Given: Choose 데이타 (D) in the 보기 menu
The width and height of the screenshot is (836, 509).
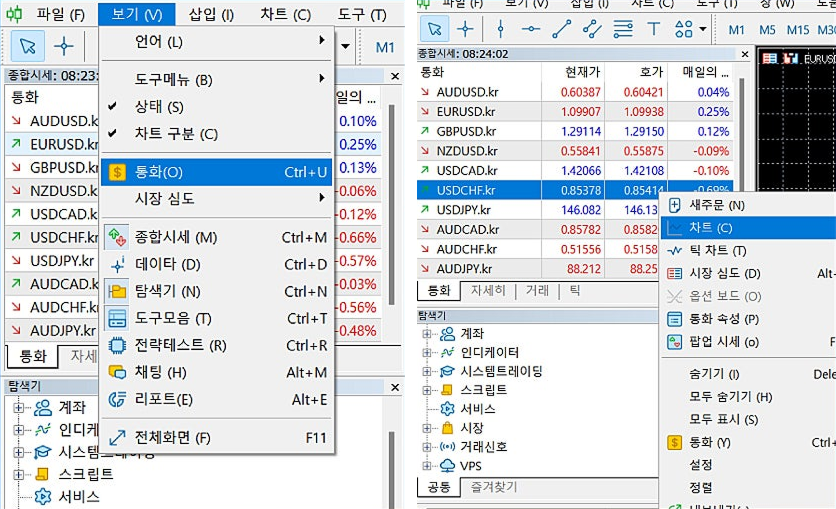Looking at the screenshot, I should (x=216, y=264).
